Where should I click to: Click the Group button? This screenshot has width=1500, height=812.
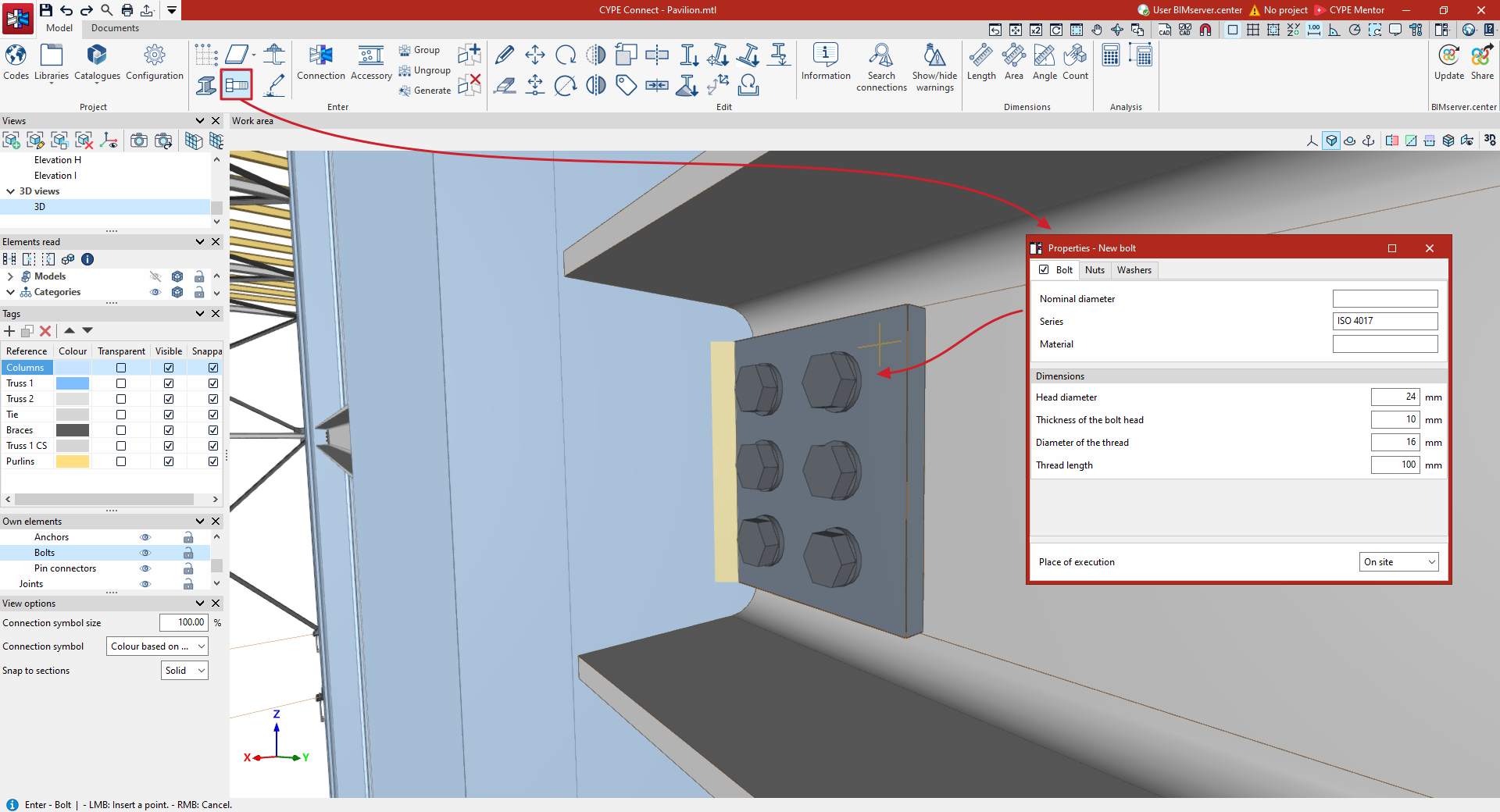(x=420, y=50)
